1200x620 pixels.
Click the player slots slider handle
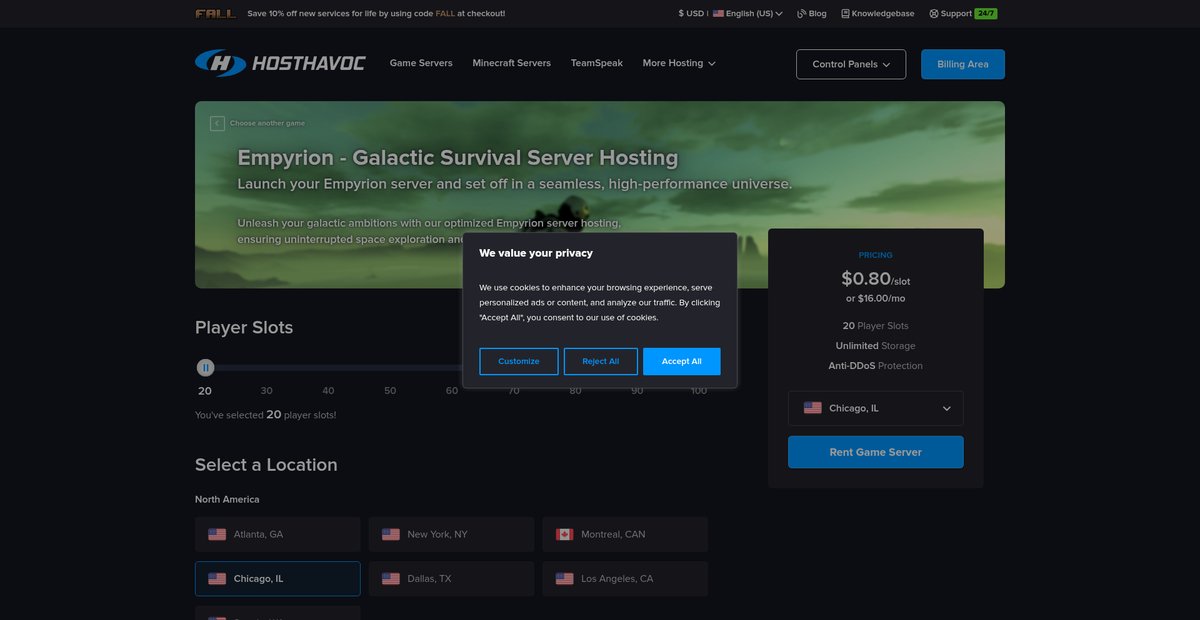205,368
